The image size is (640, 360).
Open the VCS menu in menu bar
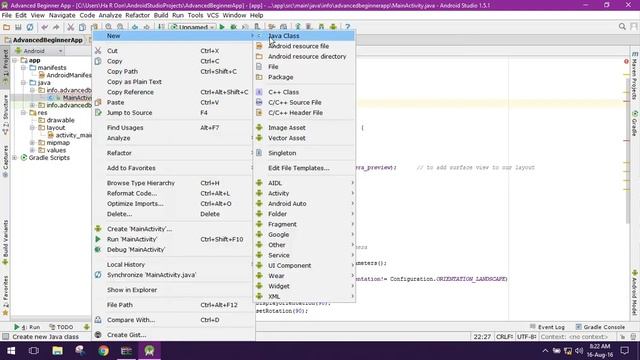(213, 15)
